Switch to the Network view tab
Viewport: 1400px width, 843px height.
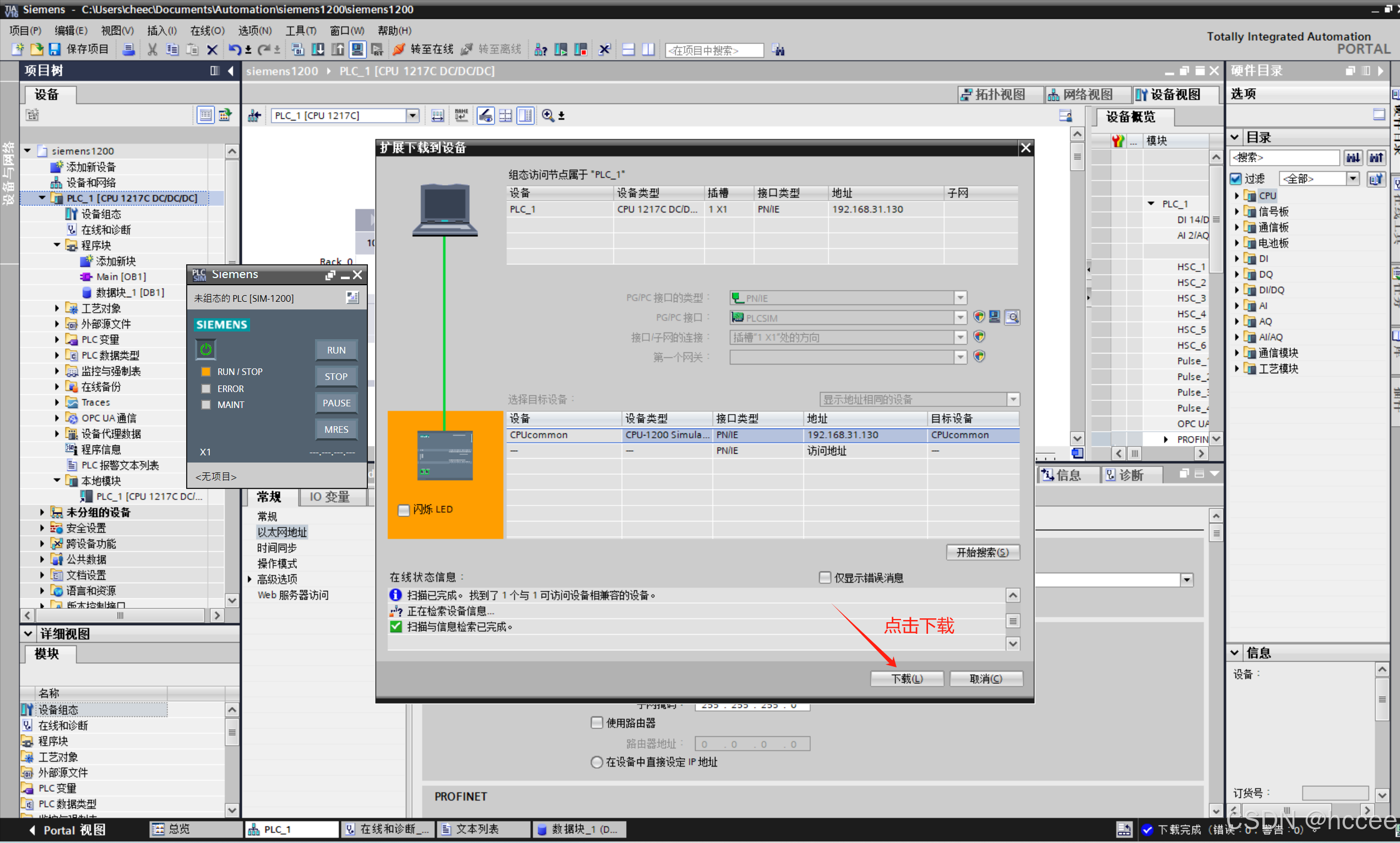click(1079, 94)
